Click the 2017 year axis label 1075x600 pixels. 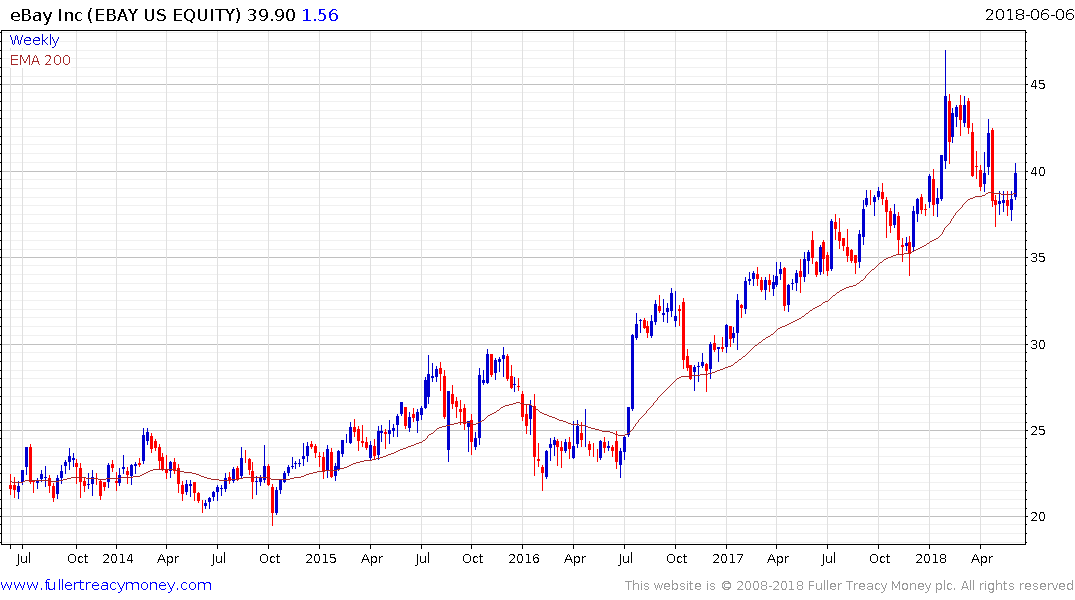[727, 558]
